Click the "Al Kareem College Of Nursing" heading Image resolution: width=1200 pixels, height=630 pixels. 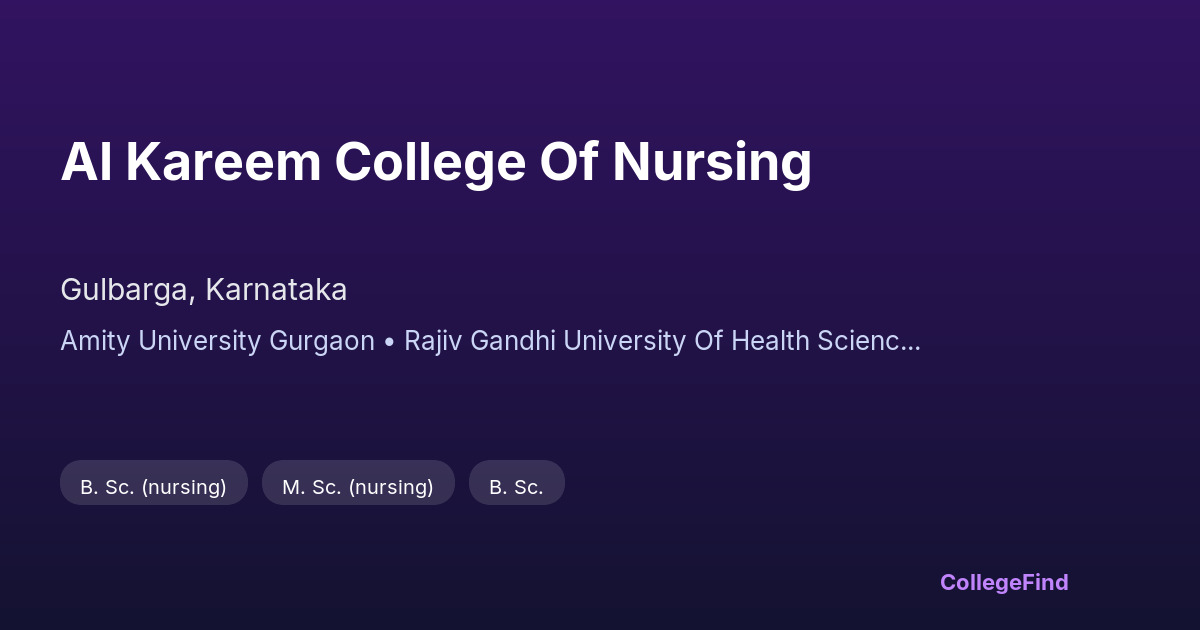click(436, 162)
